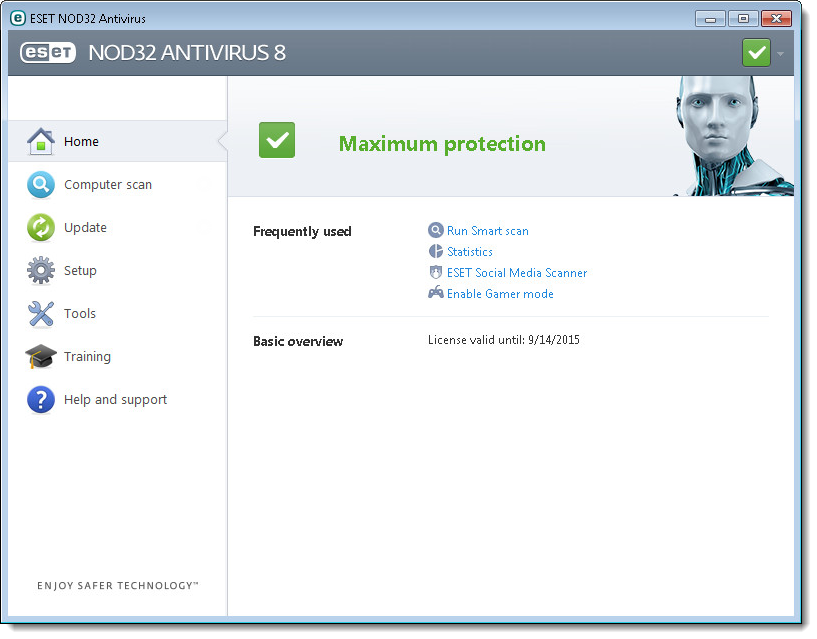Click the Help and support question icon
The image size is (817, 639).
[x=41, y=400]
